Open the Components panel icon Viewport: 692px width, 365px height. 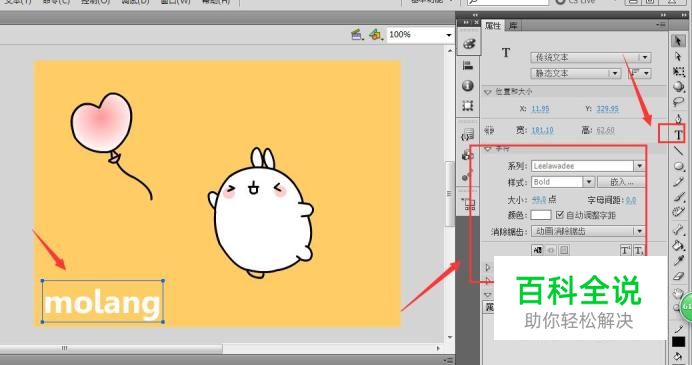468,155
